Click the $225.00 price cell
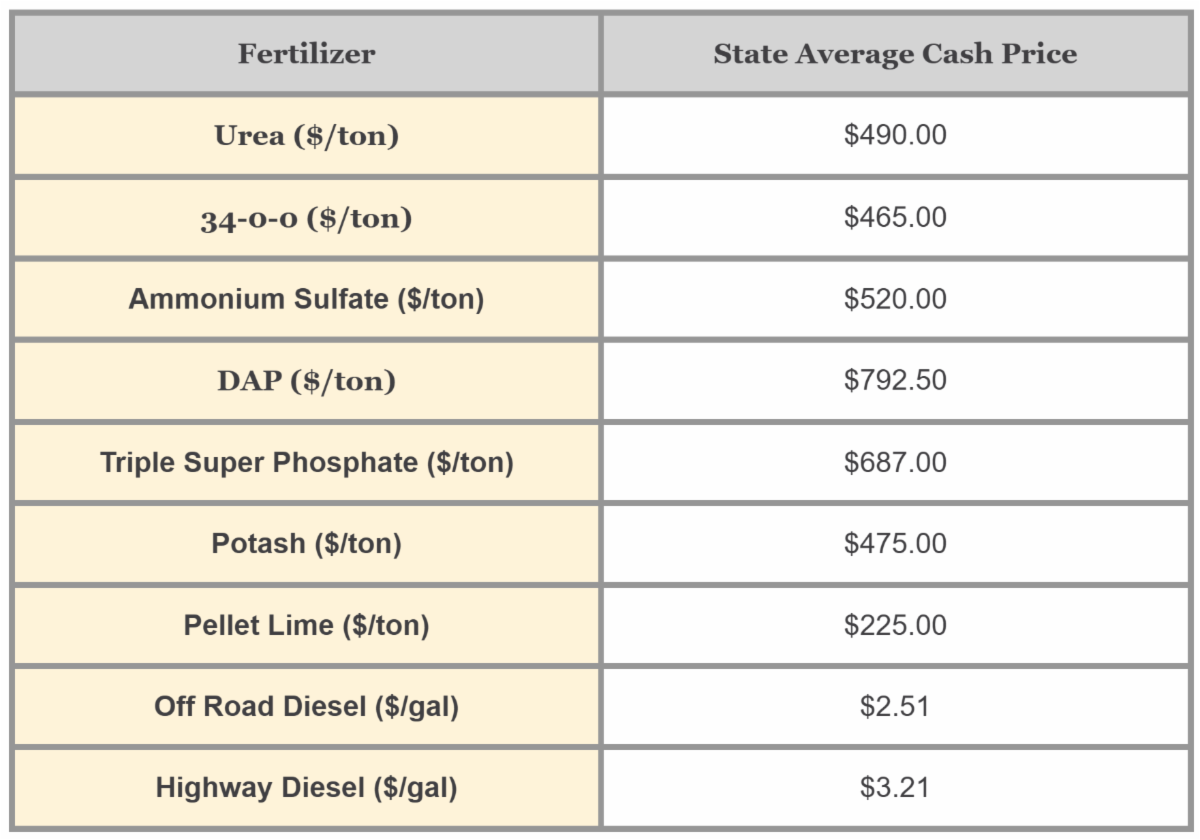This screenshot has width=1200, height=840. click(895, 625)
